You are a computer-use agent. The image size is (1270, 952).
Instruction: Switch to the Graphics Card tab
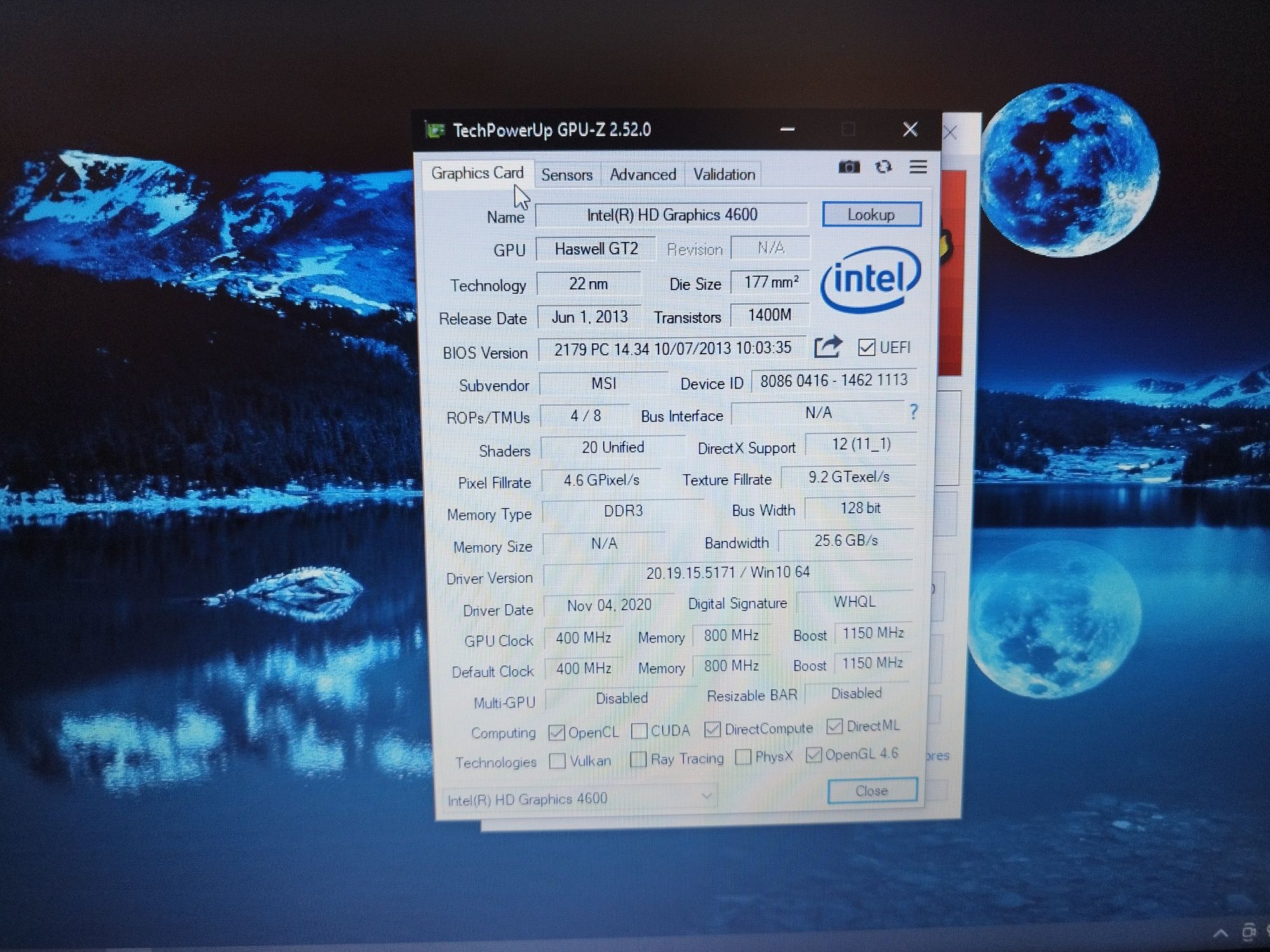click(x=478, y=173)
